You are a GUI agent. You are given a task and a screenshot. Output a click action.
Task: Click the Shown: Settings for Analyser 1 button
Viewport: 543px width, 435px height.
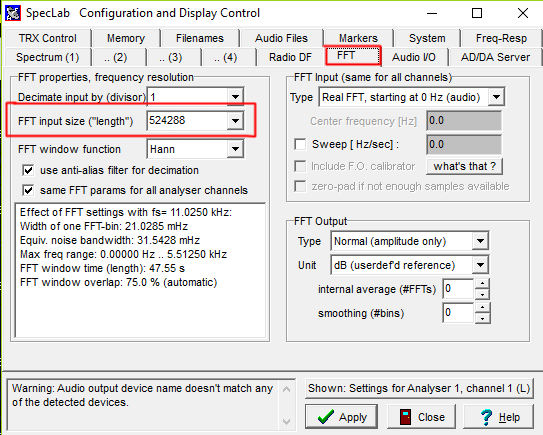(419, 388)
